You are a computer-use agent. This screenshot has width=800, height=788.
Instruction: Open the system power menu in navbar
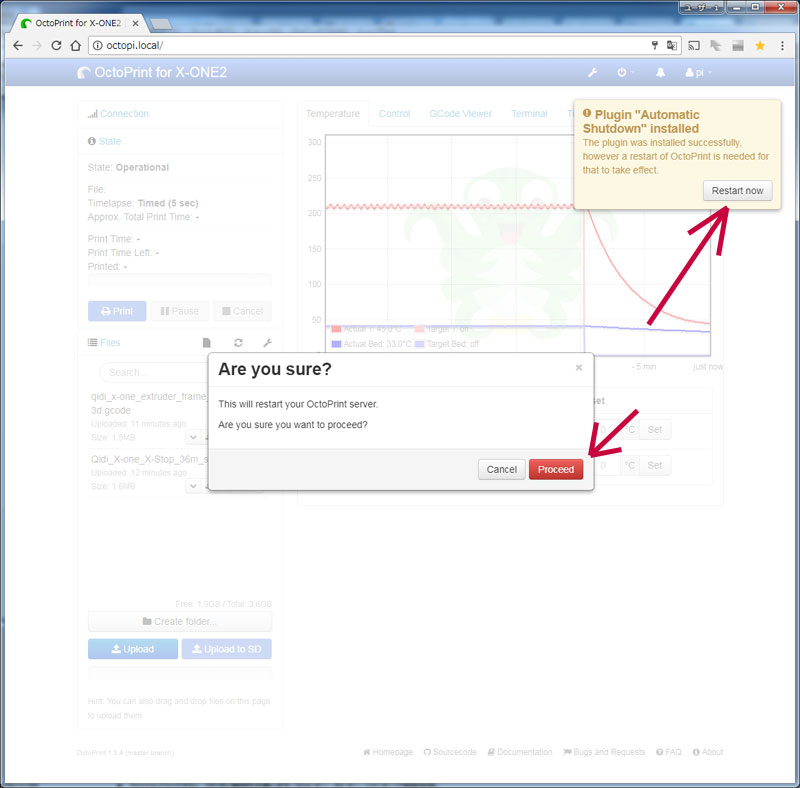click(624, 72)
